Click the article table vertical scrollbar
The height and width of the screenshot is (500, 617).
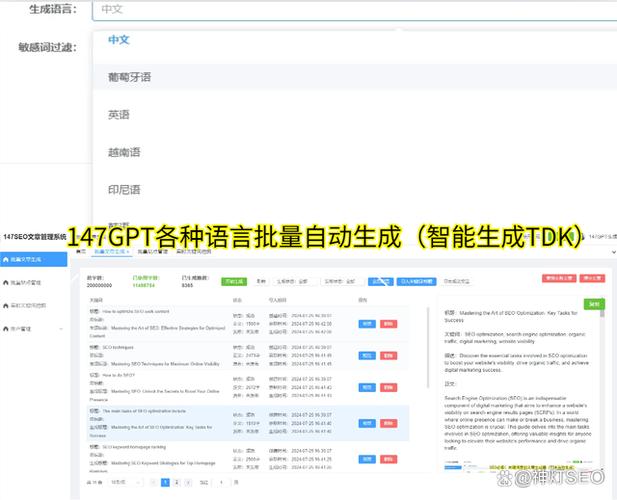428,348
